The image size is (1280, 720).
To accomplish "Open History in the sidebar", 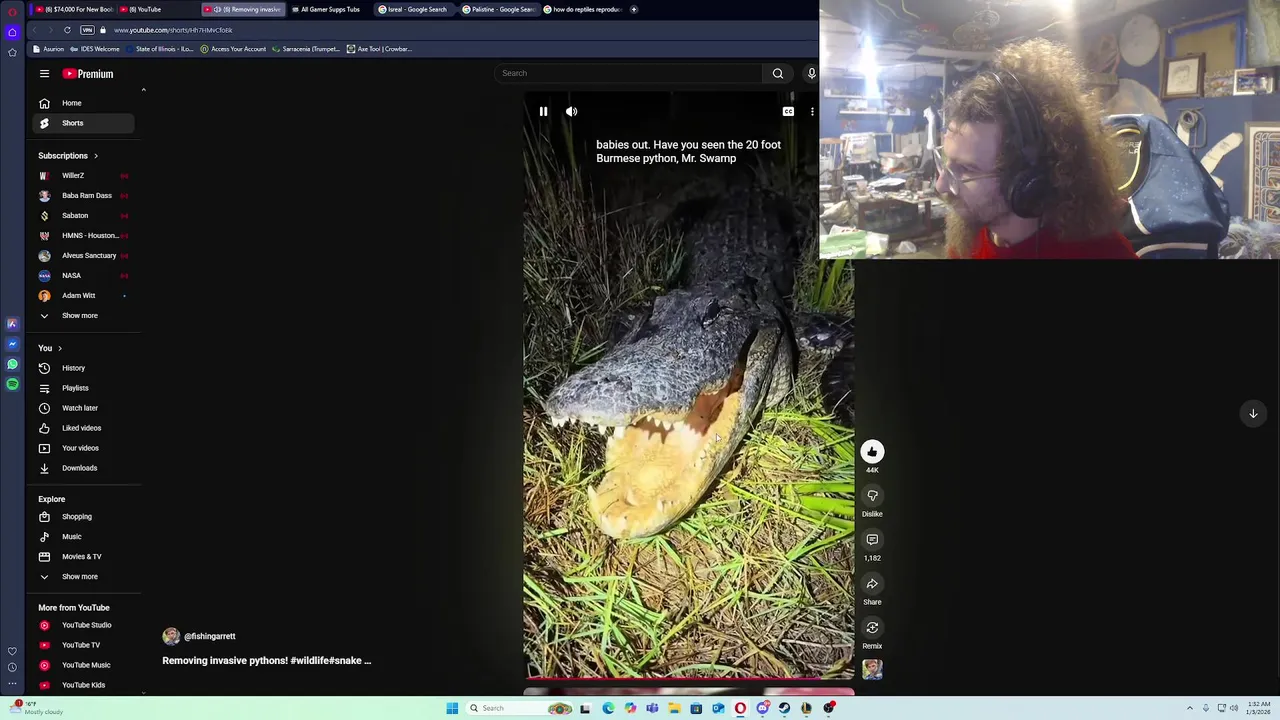I will coord(84,368).
